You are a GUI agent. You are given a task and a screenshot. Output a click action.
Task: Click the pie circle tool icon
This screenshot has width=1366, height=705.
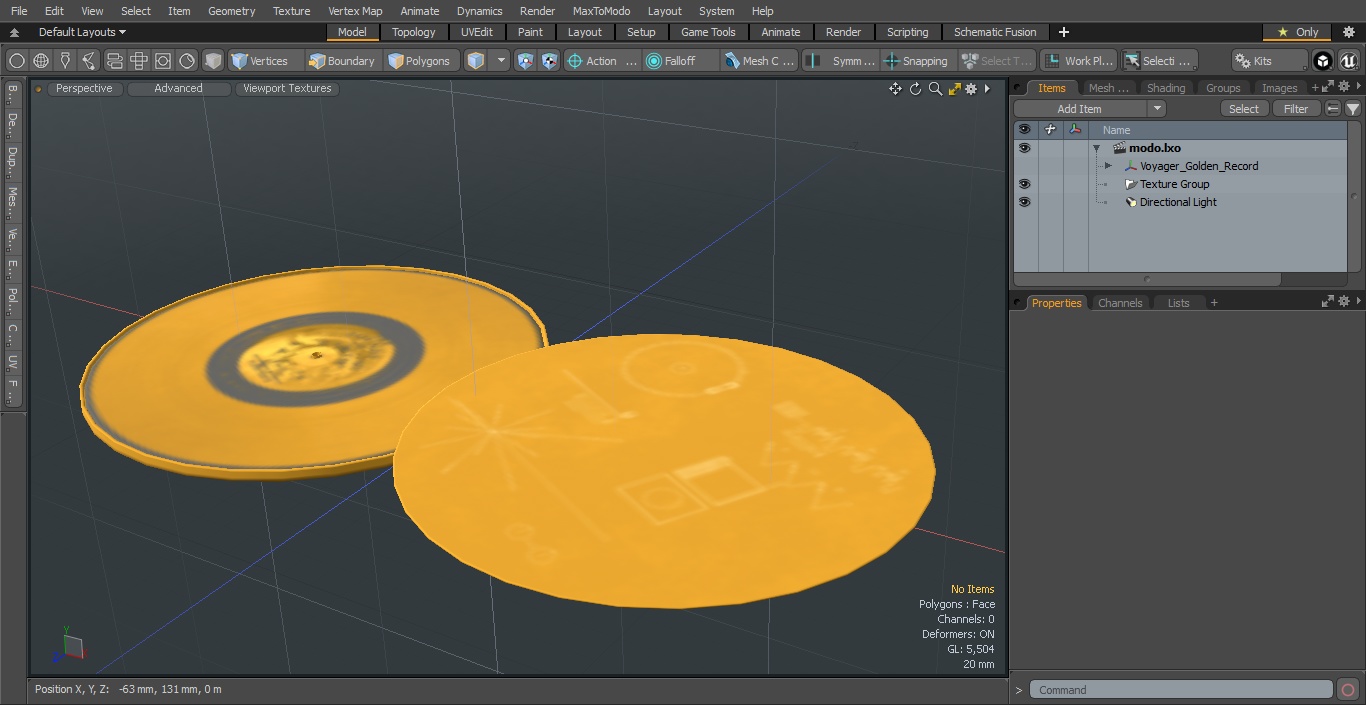187,61
